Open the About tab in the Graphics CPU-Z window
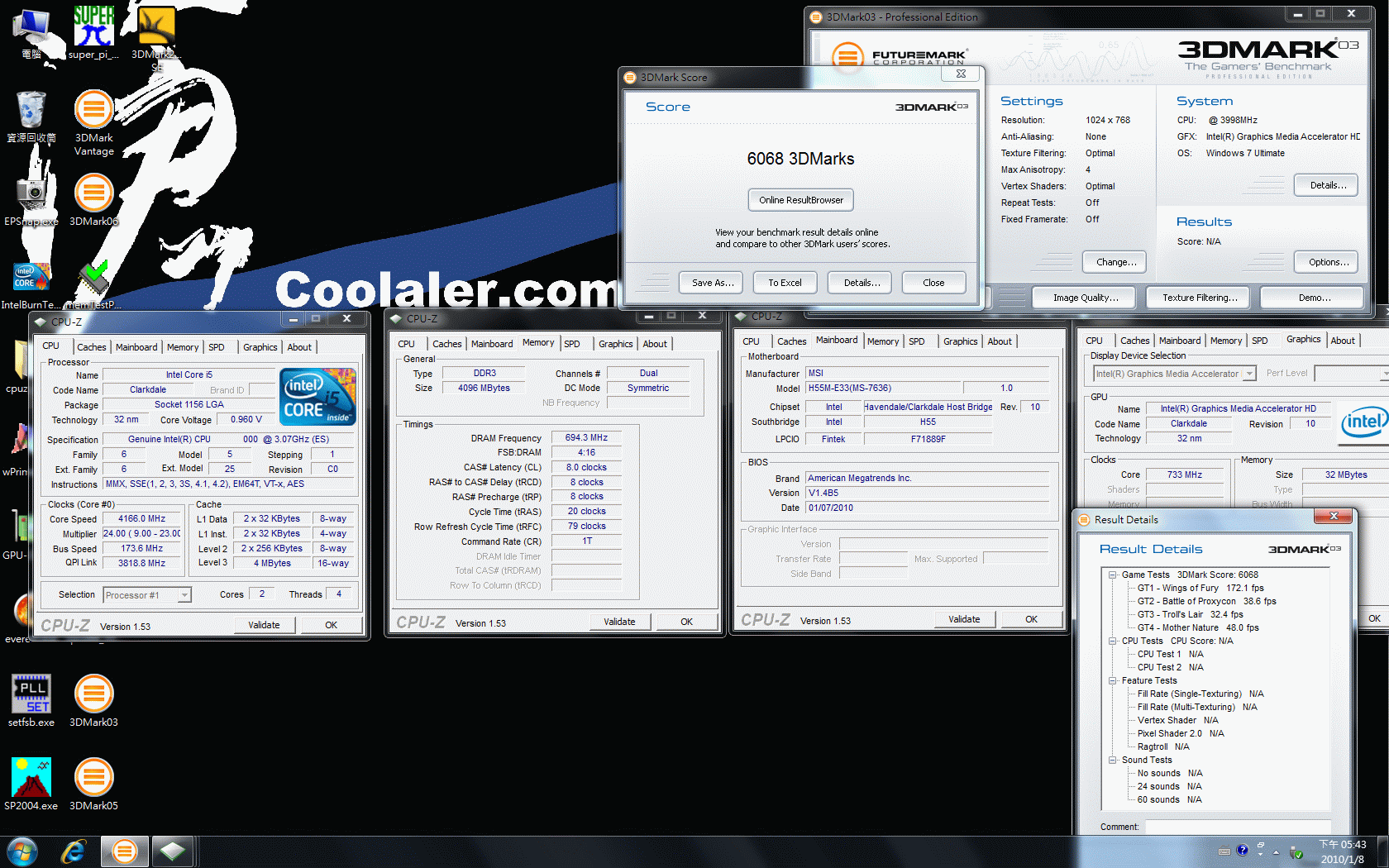 pos(1343,341)
